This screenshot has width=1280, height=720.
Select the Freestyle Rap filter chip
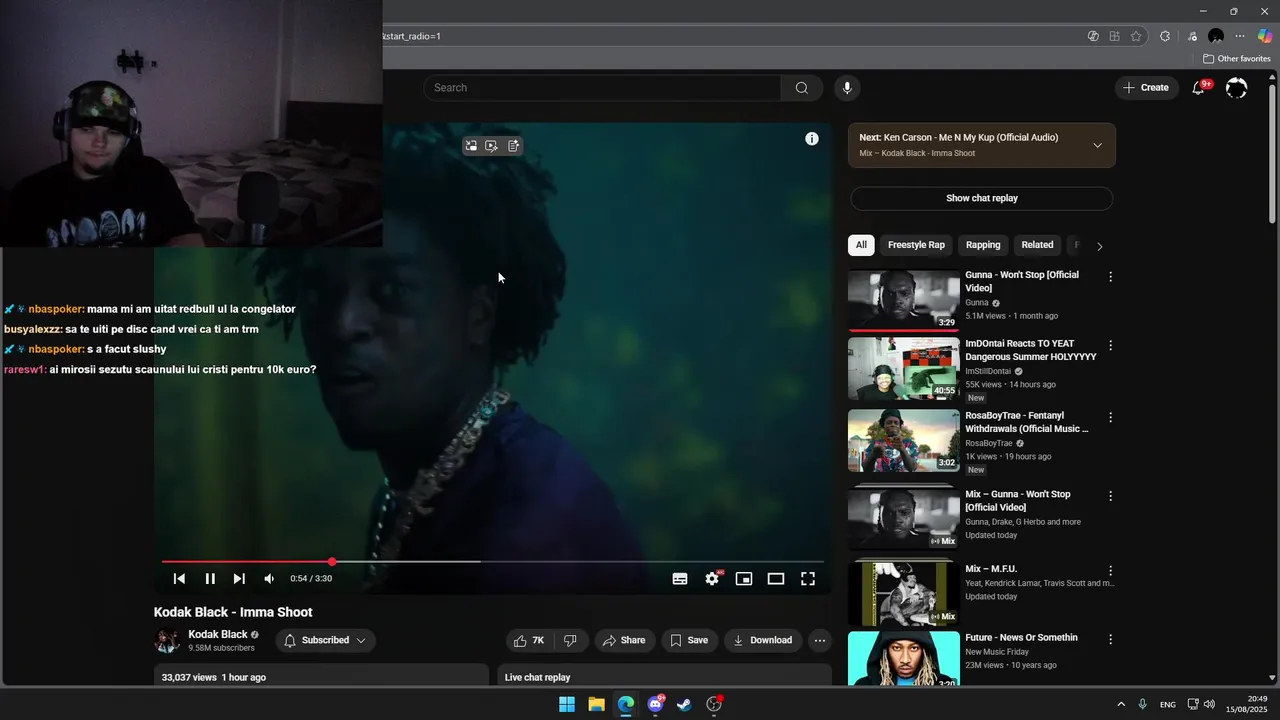point(916,245)
